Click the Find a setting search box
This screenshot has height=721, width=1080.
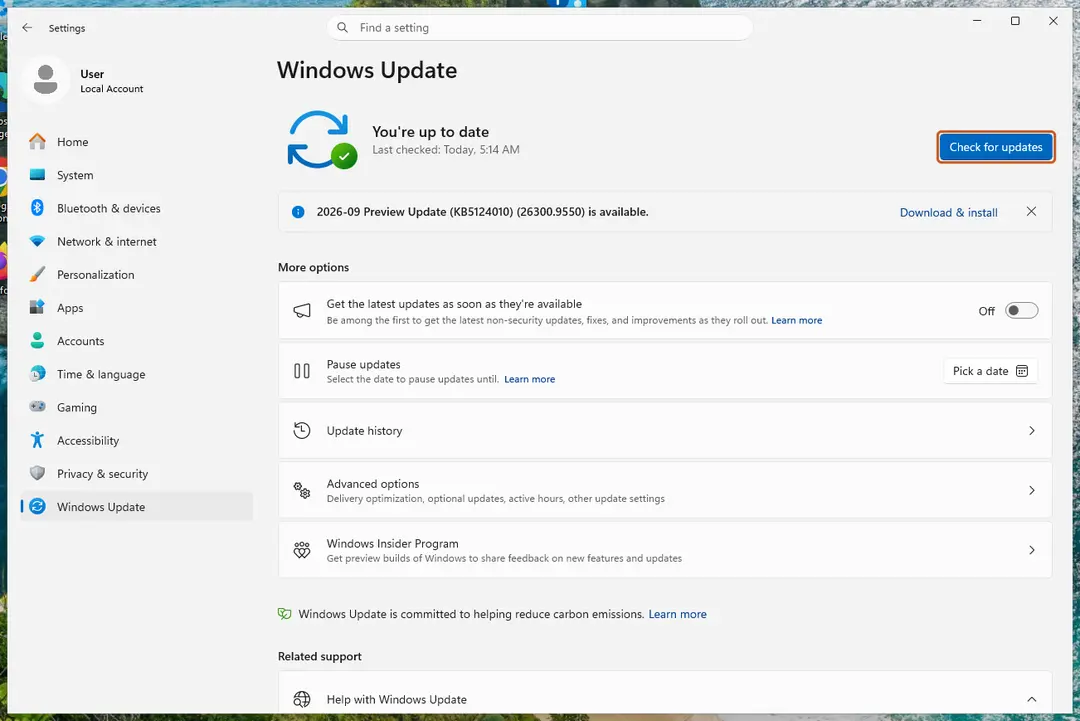[x=539, y=28]
